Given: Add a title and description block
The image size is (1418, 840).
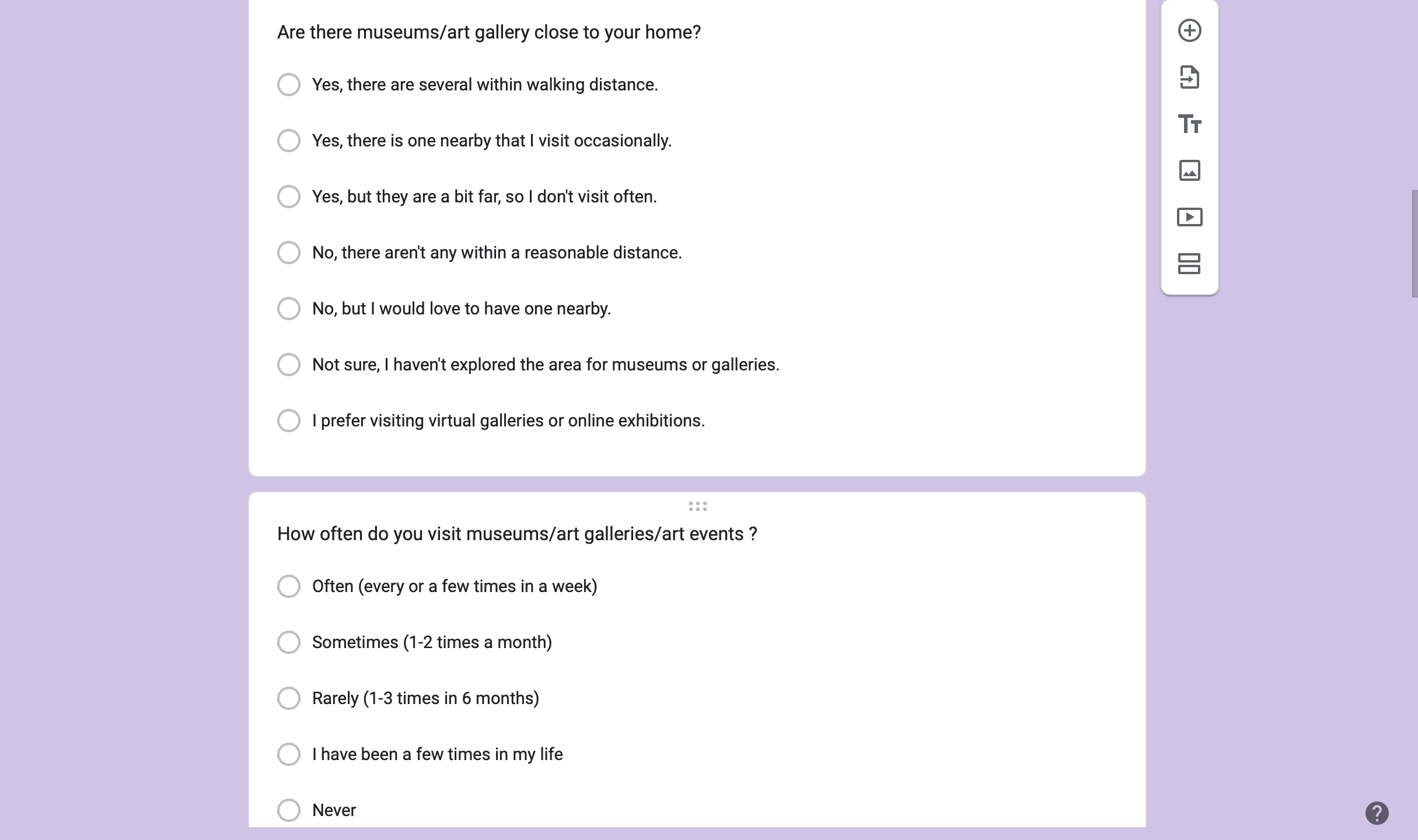Looking at the screenshot, I should (1189, 124).
